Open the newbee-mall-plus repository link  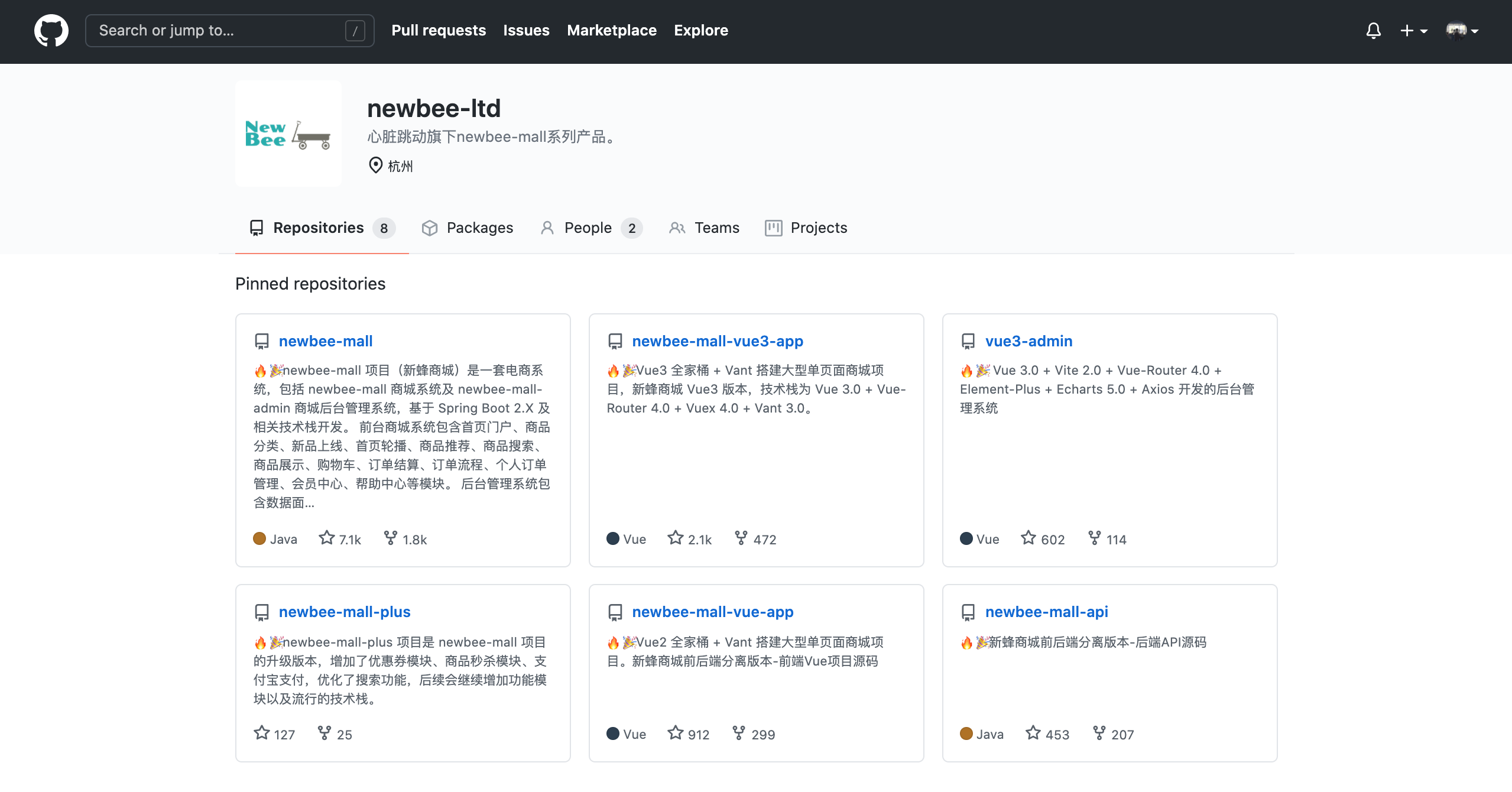click(345, 612)
